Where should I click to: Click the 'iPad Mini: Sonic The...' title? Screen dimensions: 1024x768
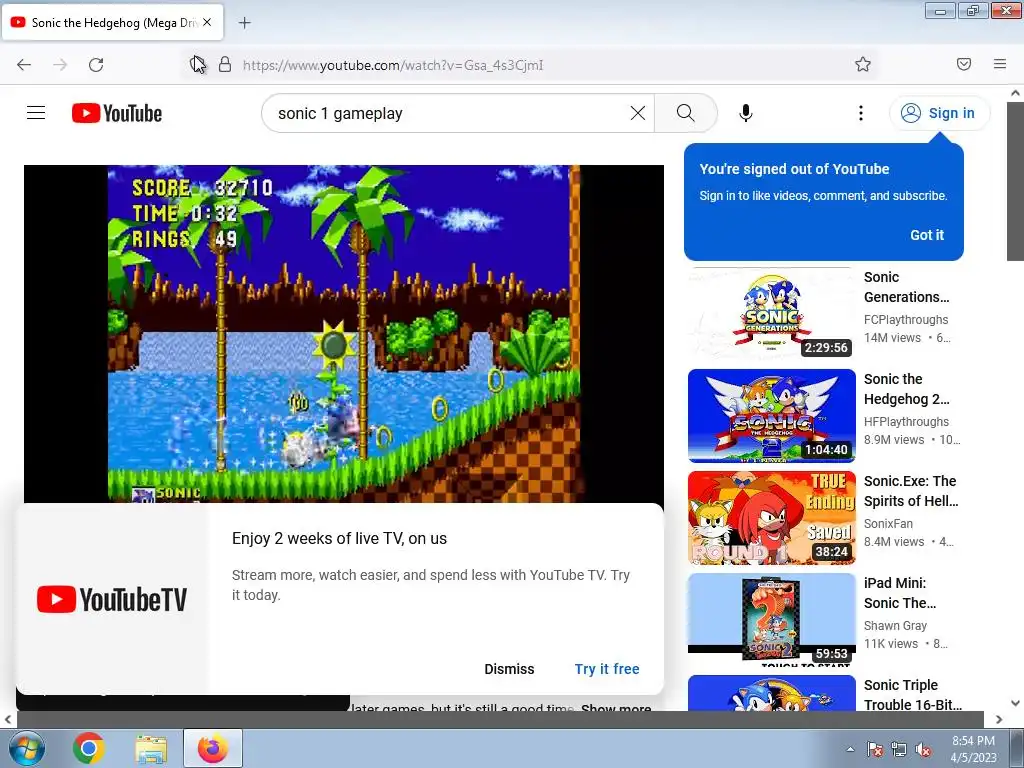(x=900, y=592)
